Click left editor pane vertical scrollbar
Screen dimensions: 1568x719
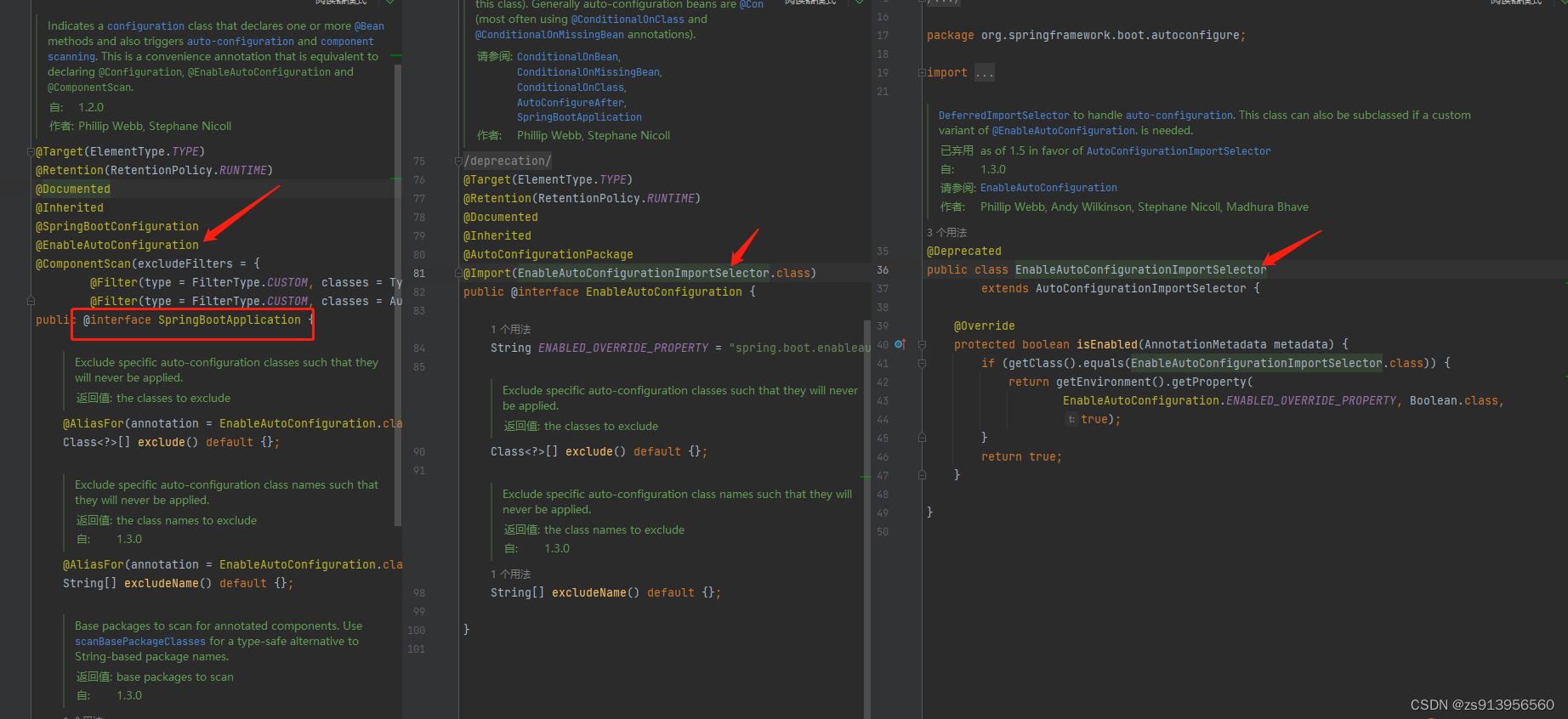(398, 293)
